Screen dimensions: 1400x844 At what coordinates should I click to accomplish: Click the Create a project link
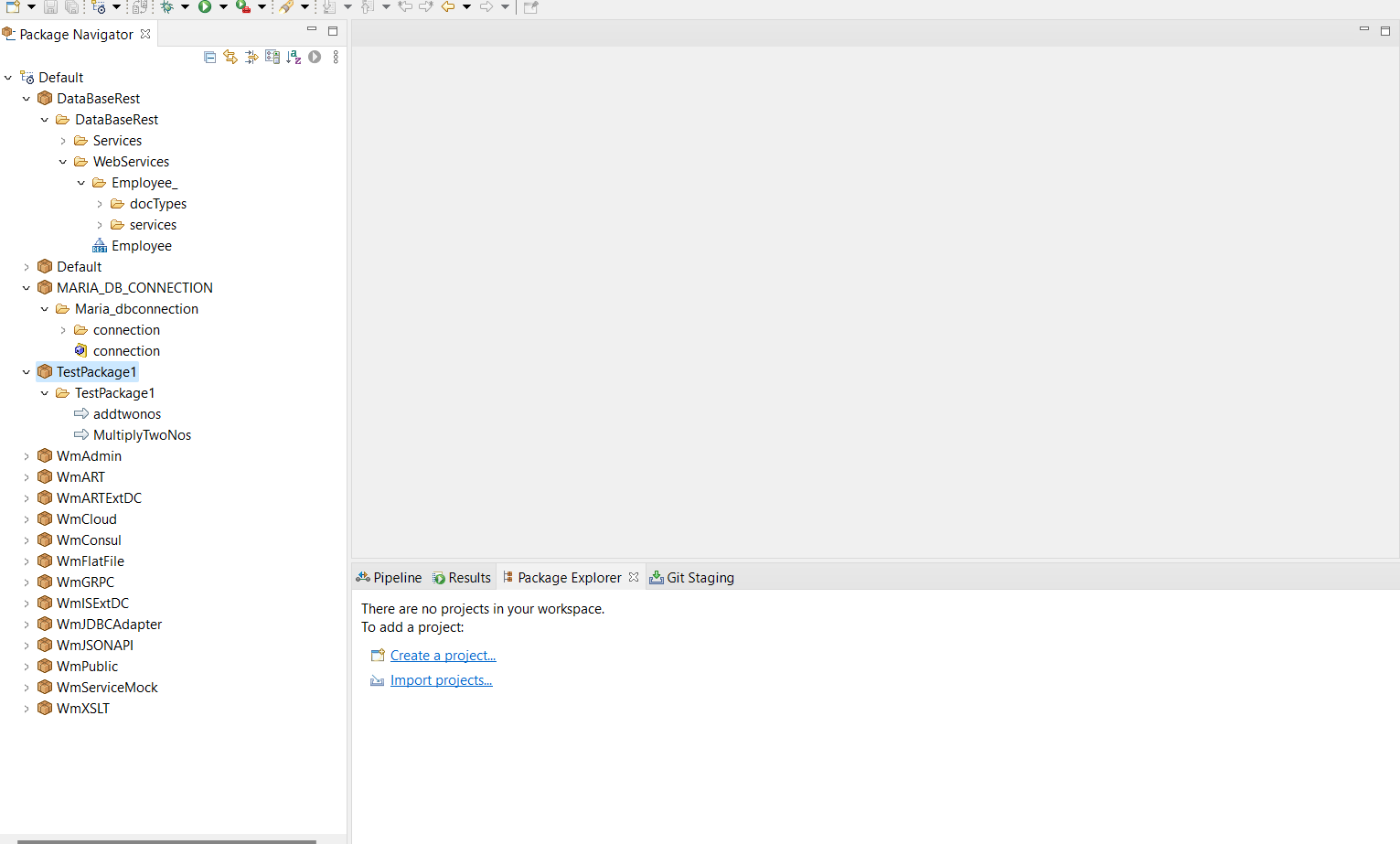tap(443, 655)
